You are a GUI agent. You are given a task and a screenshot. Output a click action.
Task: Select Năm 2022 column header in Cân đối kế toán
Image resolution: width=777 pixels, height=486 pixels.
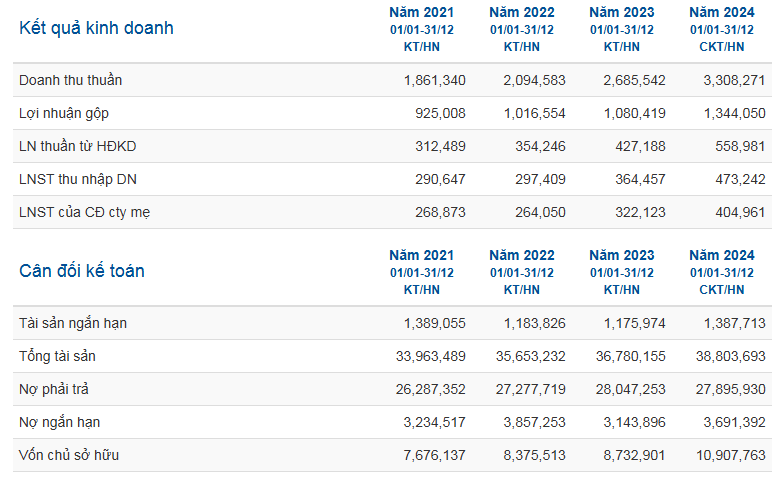click(x=521, y=256)
